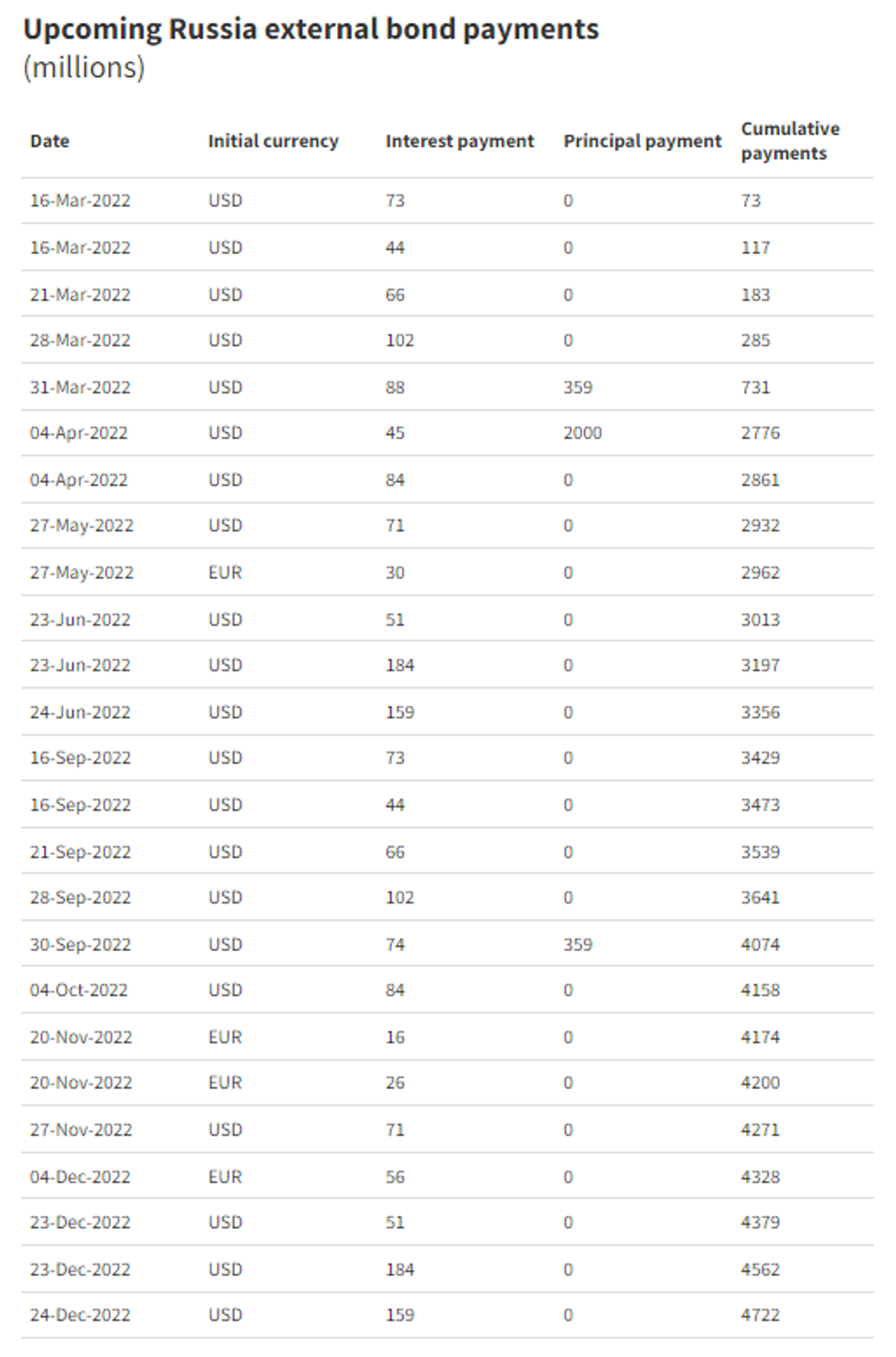Click the Principal payment column header
This screenshot has height=1357, width=896.
pyautogui.click(x=642, y=141)
